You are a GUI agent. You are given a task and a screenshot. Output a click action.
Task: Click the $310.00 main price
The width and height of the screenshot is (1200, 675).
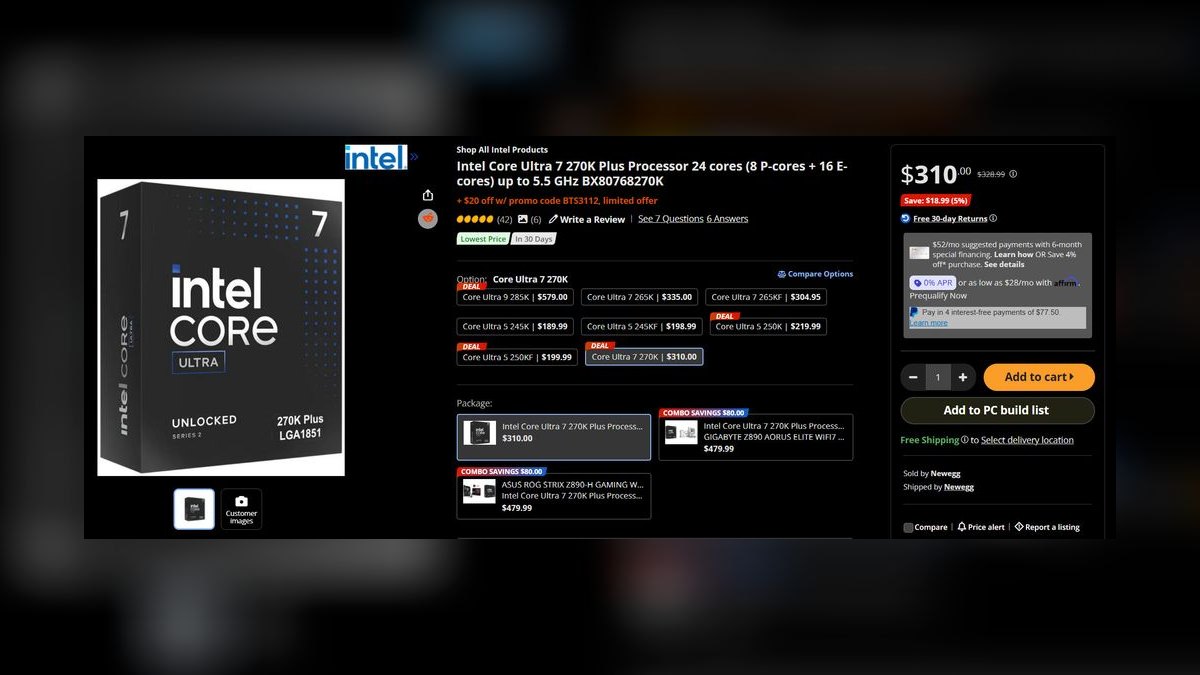coord(935,174)
